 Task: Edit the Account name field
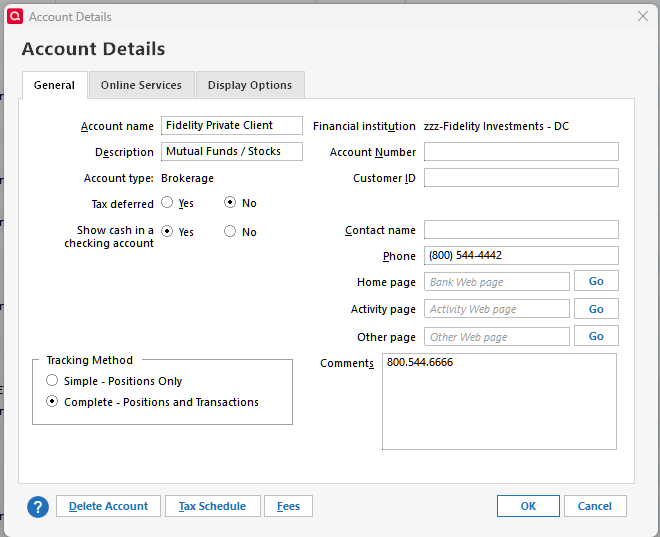(x=231, y=126)
